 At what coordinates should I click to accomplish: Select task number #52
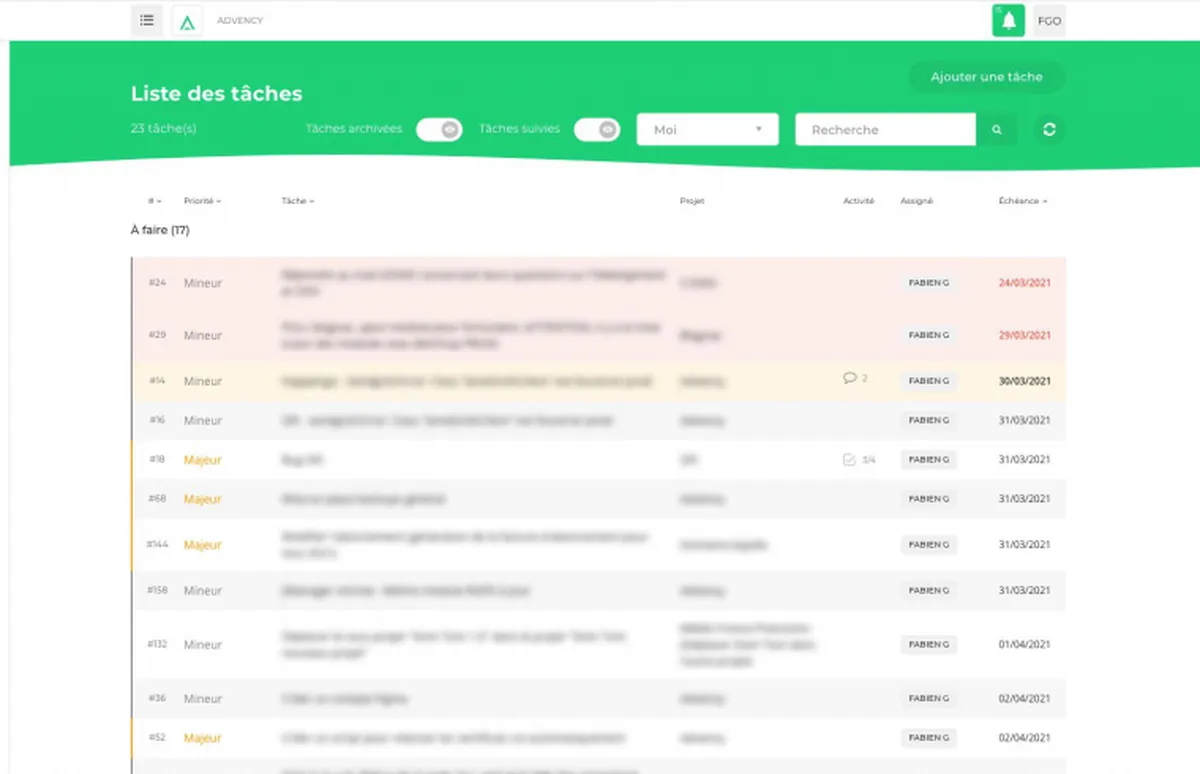tap(157, 738)
